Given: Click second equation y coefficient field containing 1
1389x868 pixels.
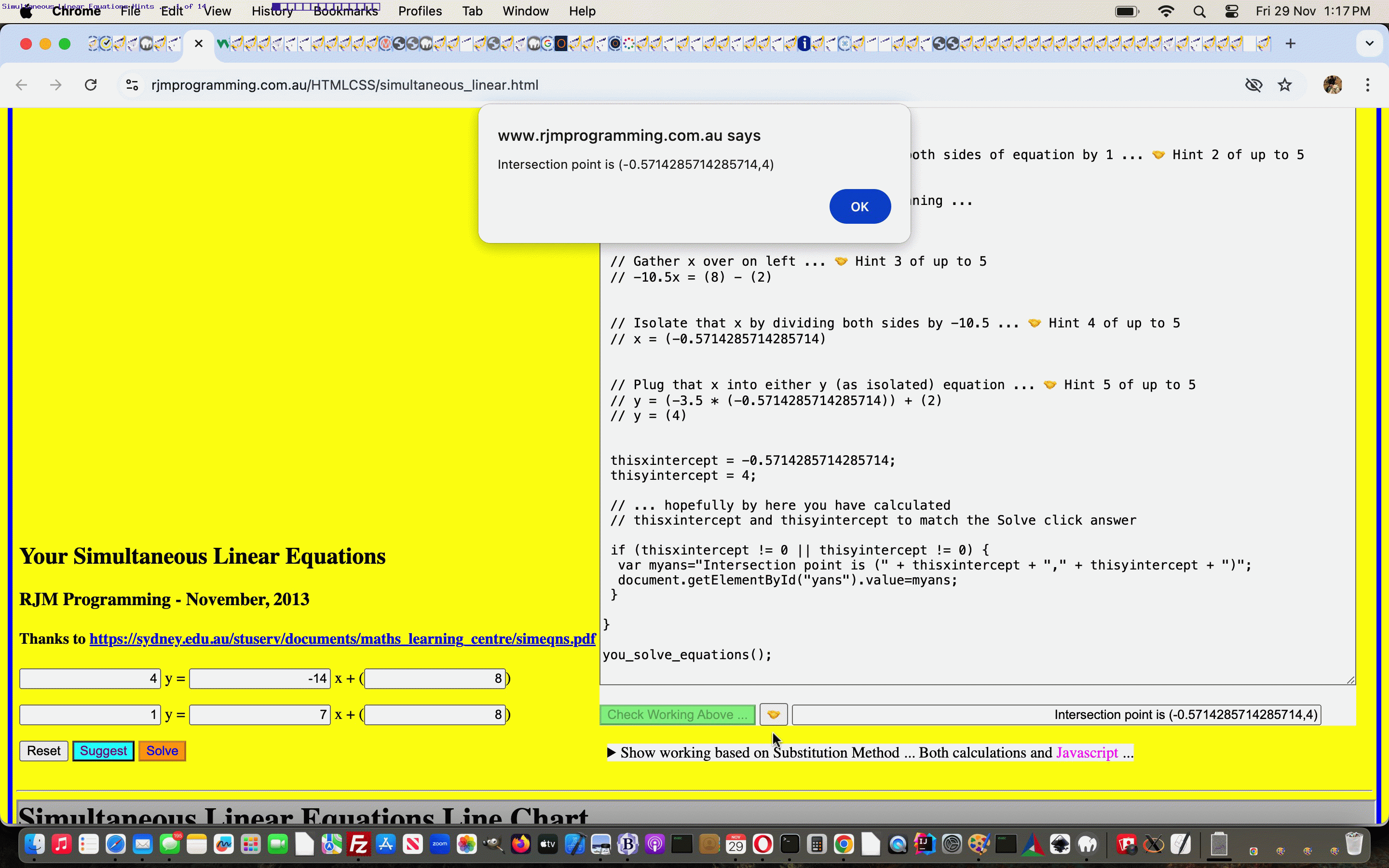Looking at the screenshot, I should point(90,715).
